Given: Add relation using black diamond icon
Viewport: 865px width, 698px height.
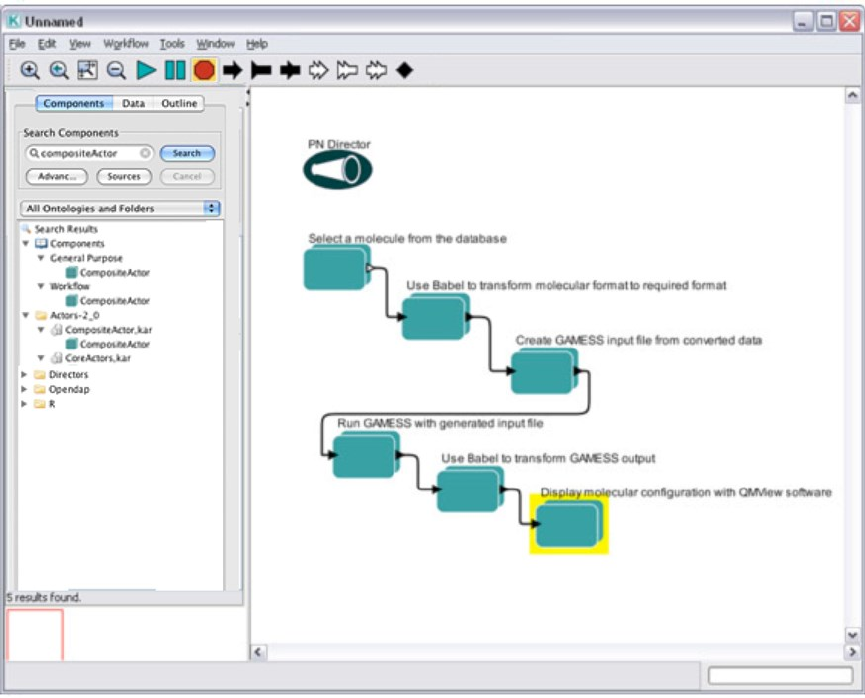Looking at the screenshot, I should coord(404,70).
